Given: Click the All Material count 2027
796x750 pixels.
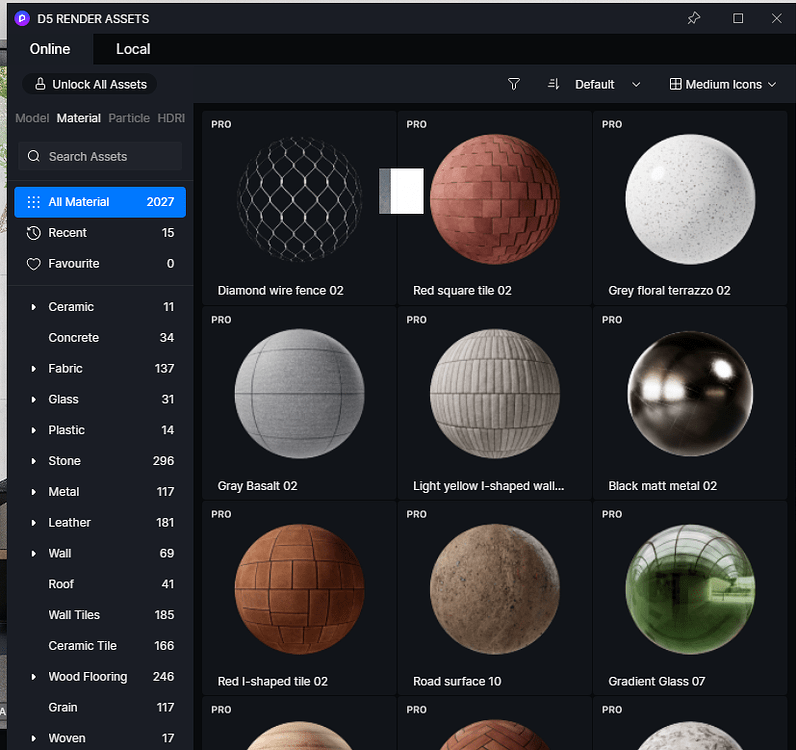Looking at the screenshot, I should click(x=160, y=202).
